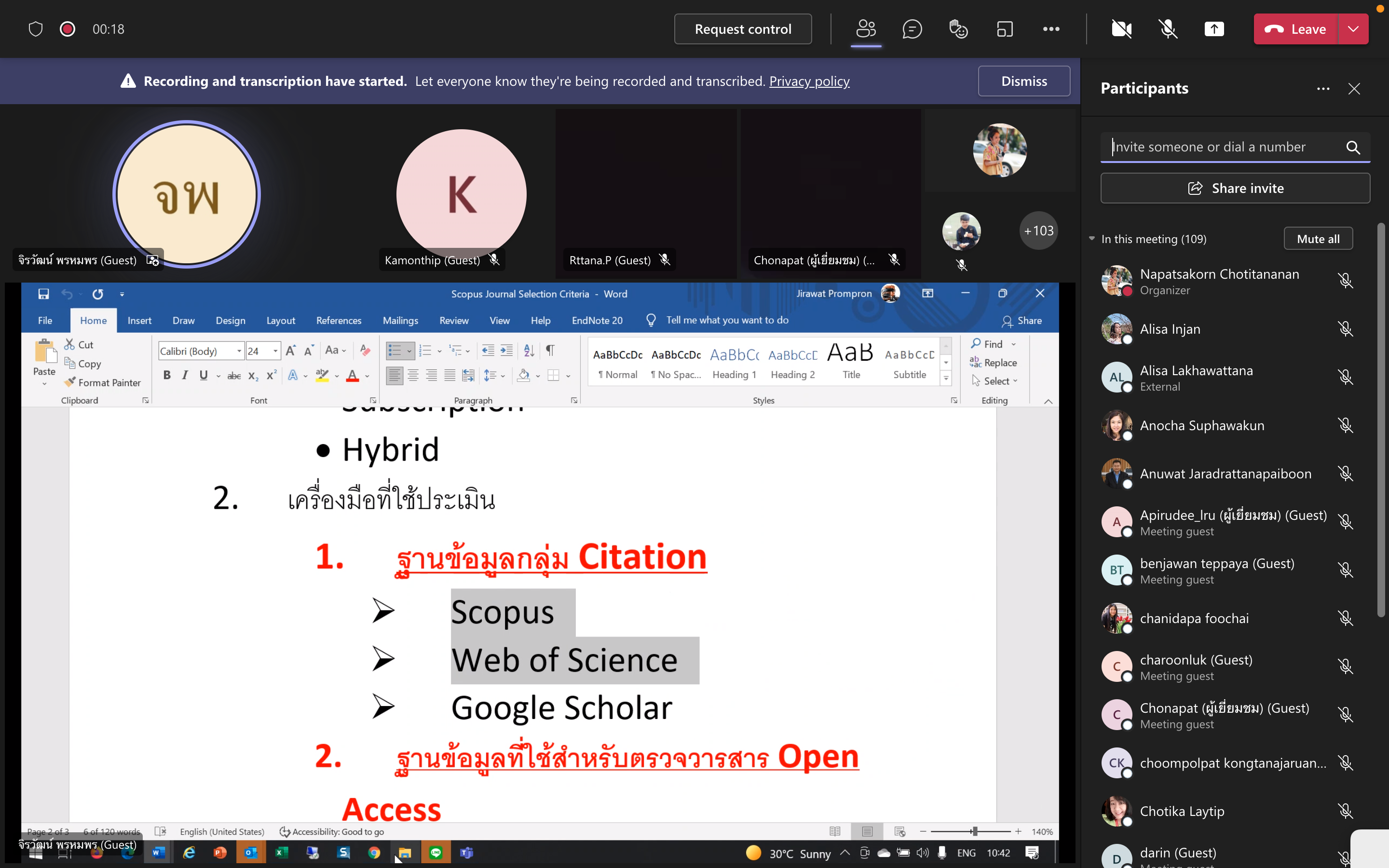Click the Sort icon in Paragraph group

tap(529, 350)
